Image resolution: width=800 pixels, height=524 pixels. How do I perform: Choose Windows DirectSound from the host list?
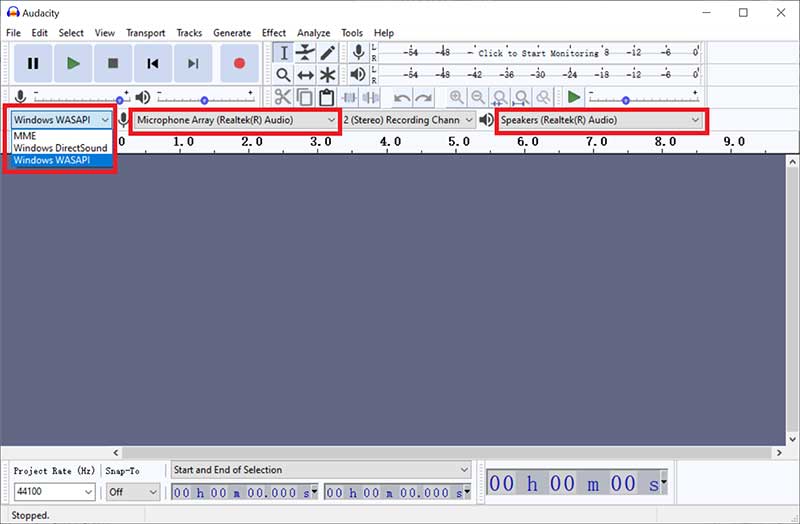[61, 148]
